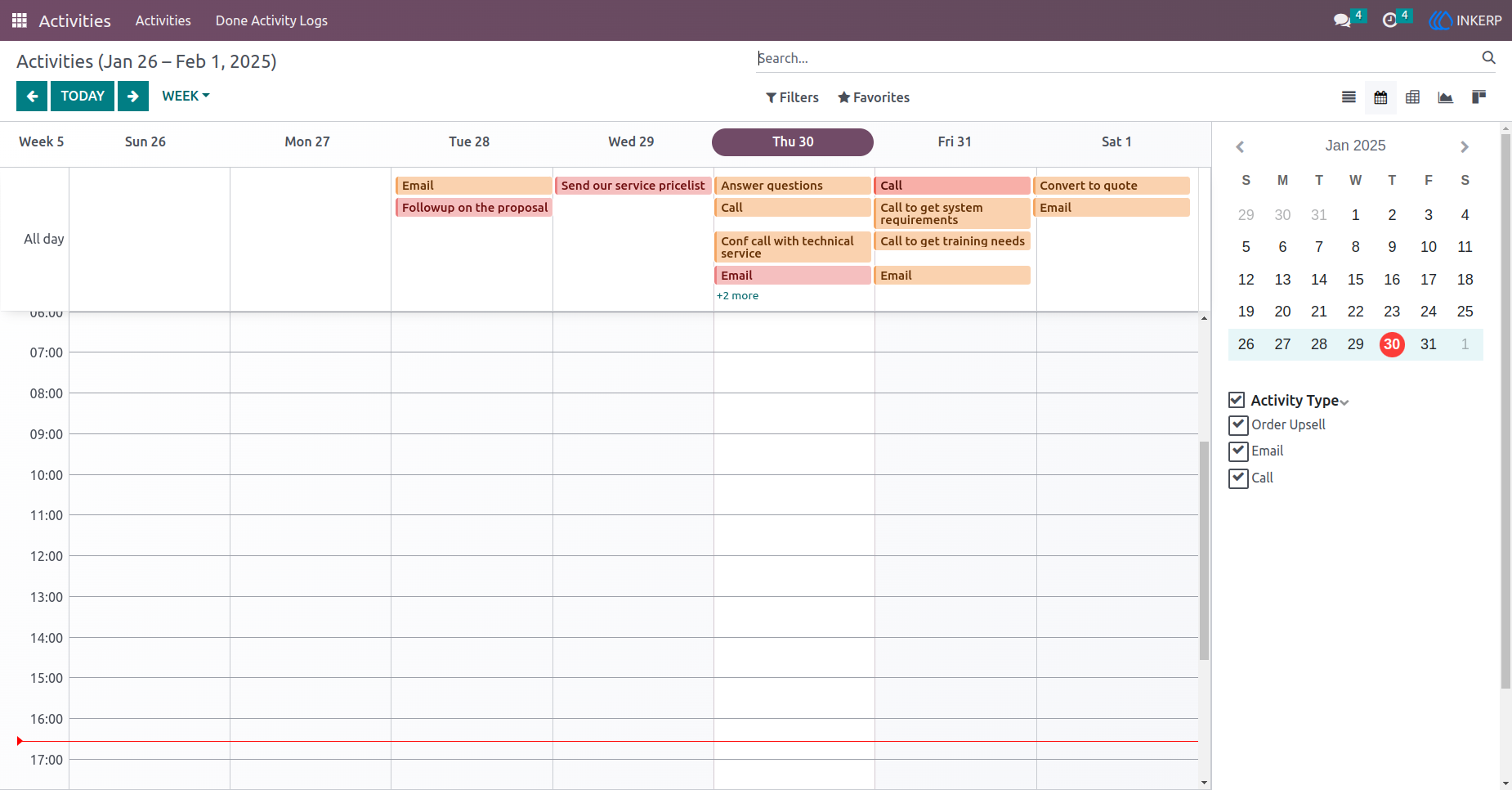The width and height of the screenshot is (1512, 790).
Task: Go to previous week arrow button
Action: click(32, 96)
